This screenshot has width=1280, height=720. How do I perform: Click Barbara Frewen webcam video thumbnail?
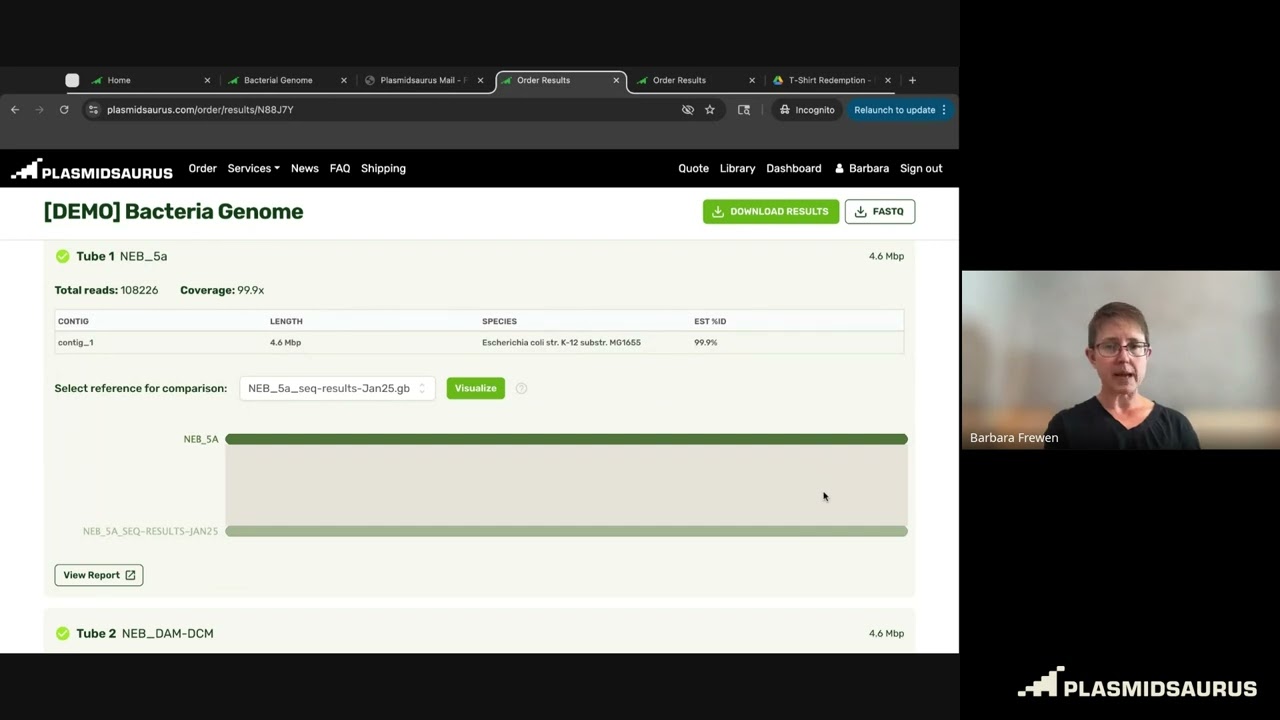pos(1121,360)
